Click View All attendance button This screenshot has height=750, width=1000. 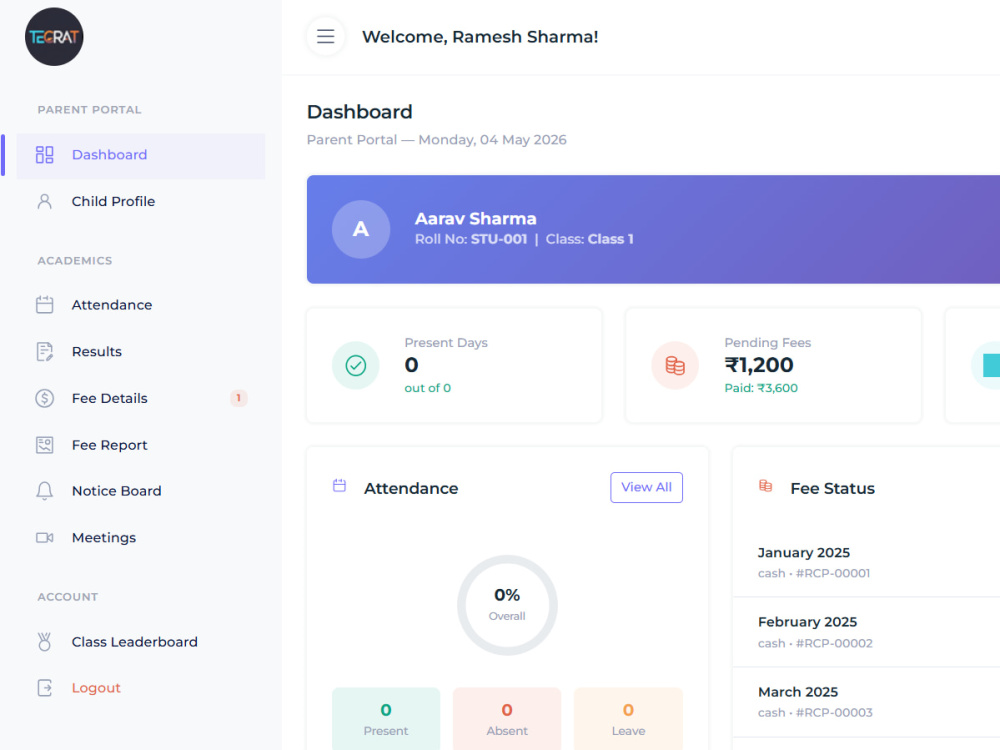tap(646, 487)
